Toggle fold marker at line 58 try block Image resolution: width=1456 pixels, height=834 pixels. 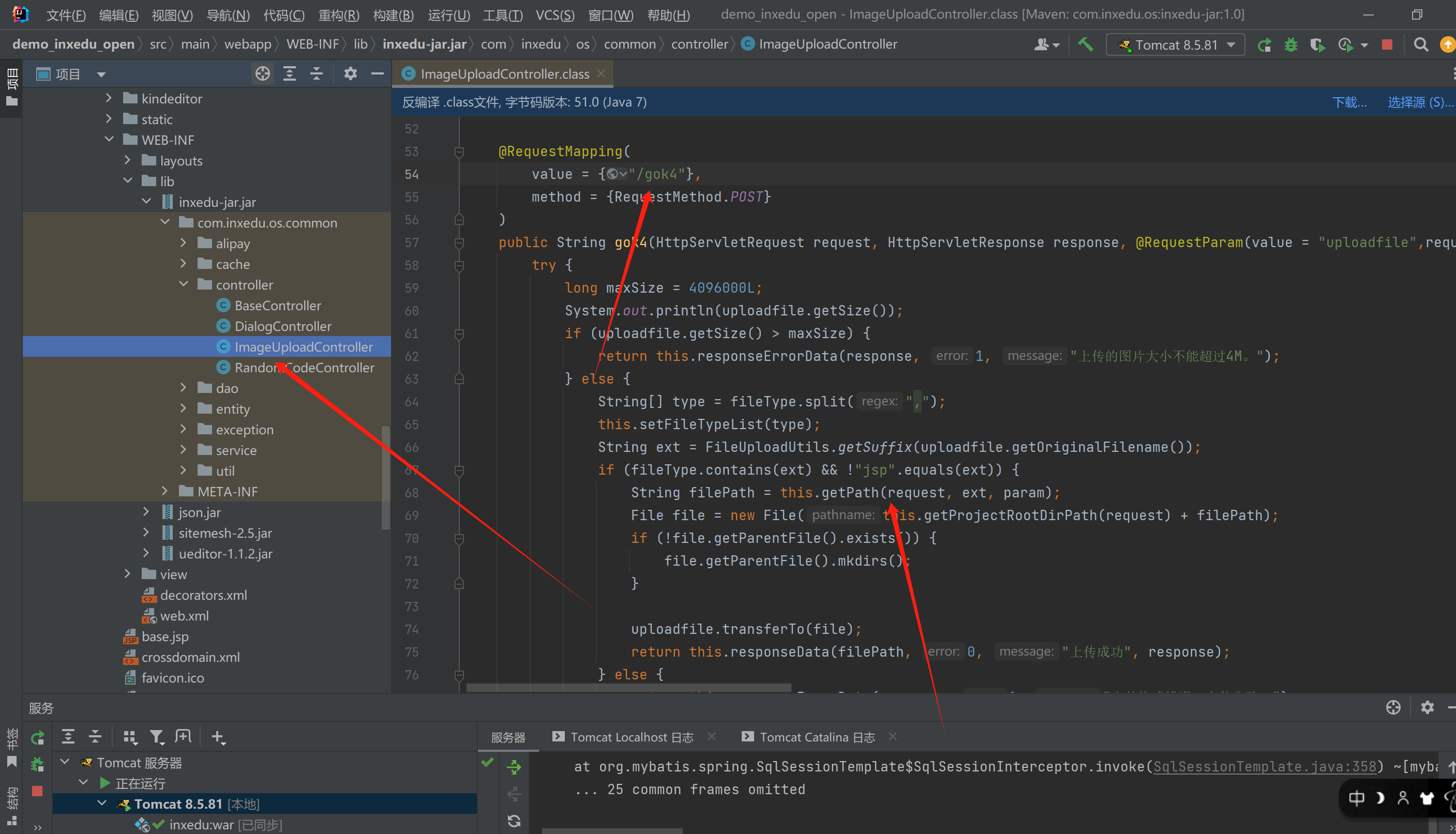[x=459, y=265]
